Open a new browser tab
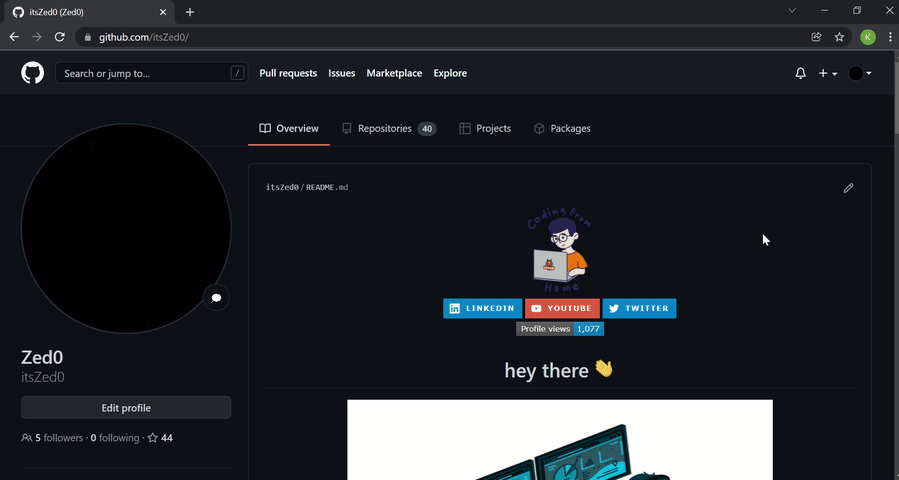The height and width of the screenshot is (480, 899). coord(190,12)
